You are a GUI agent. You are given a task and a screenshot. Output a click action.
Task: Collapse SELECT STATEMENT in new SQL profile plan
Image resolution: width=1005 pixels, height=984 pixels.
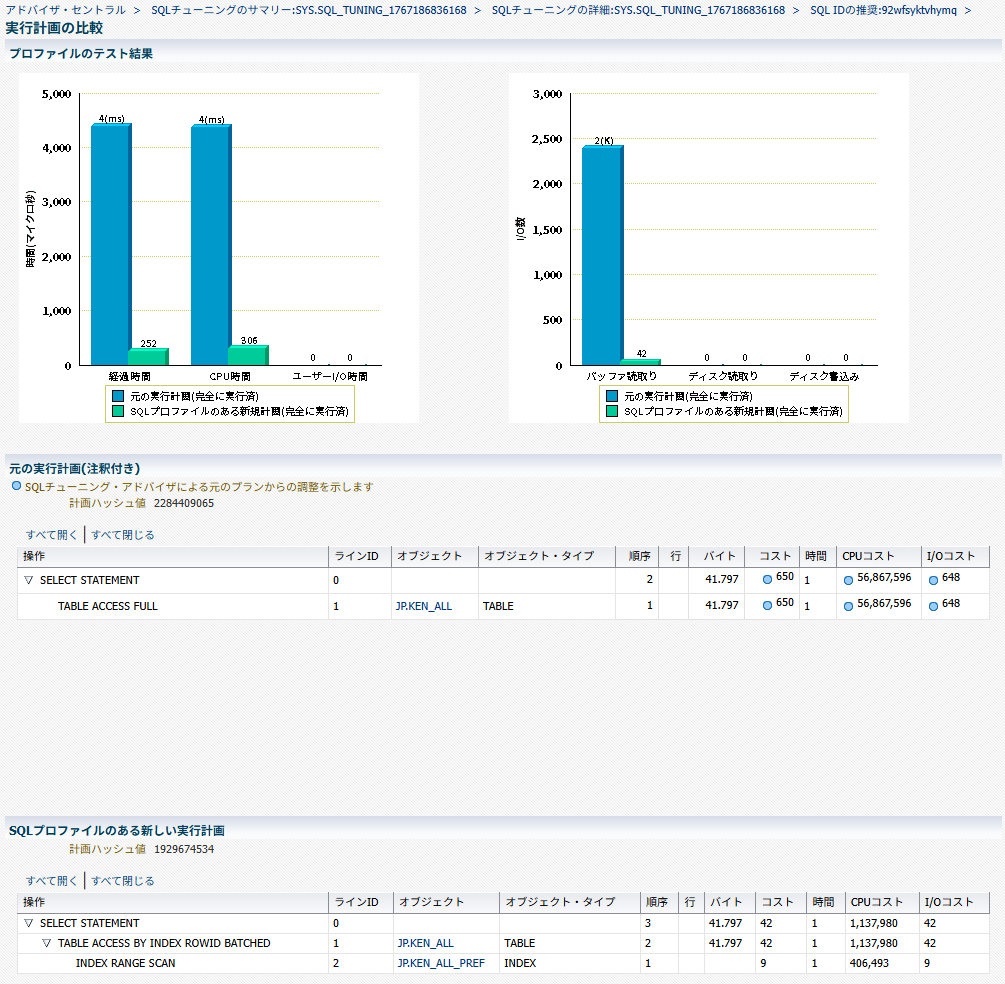tap(29, 923)
